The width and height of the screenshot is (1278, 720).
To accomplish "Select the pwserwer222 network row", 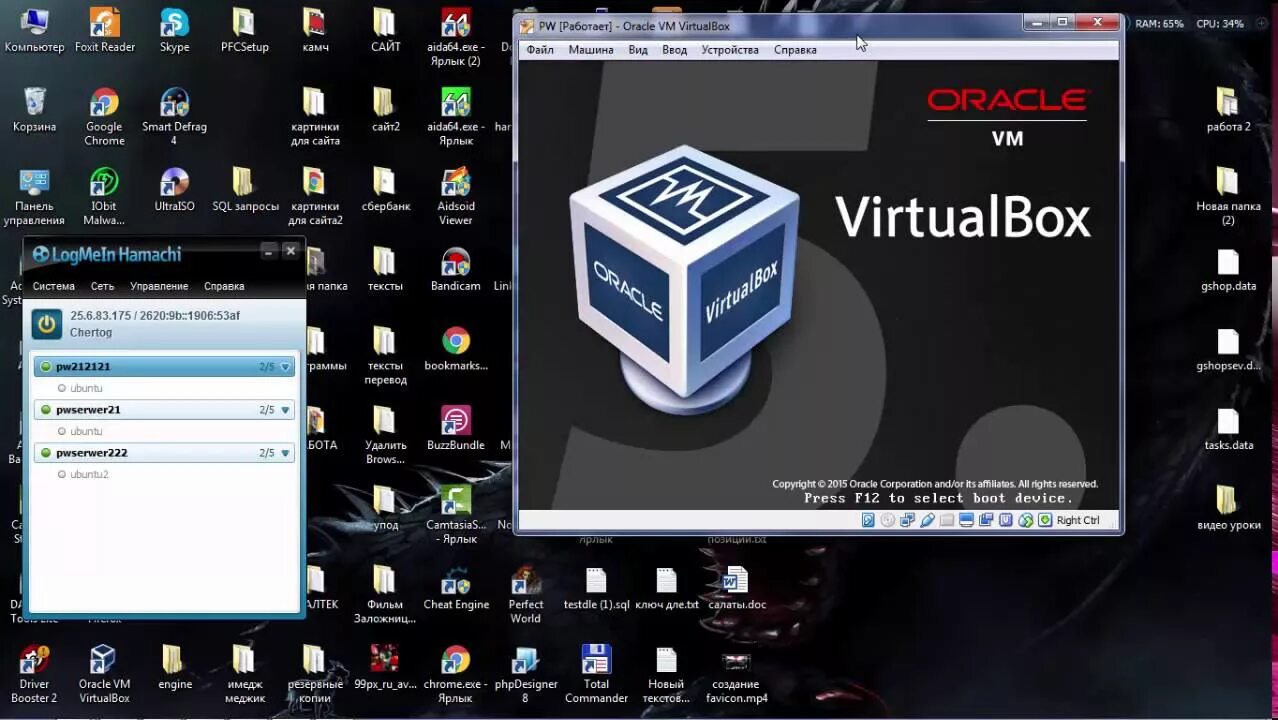I will (x=164, y=453).
